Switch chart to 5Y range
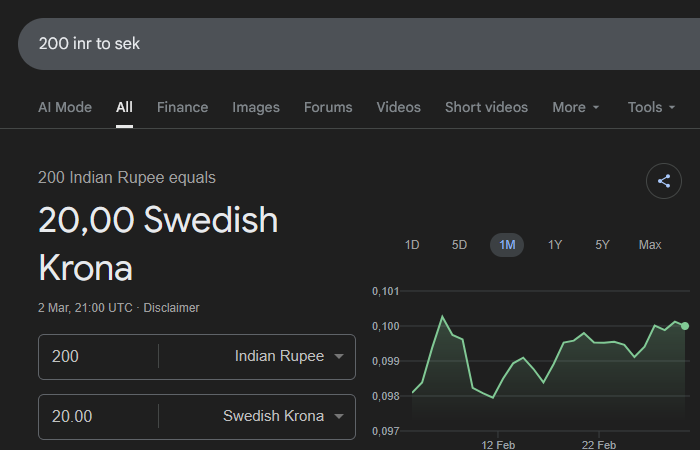 602,245
